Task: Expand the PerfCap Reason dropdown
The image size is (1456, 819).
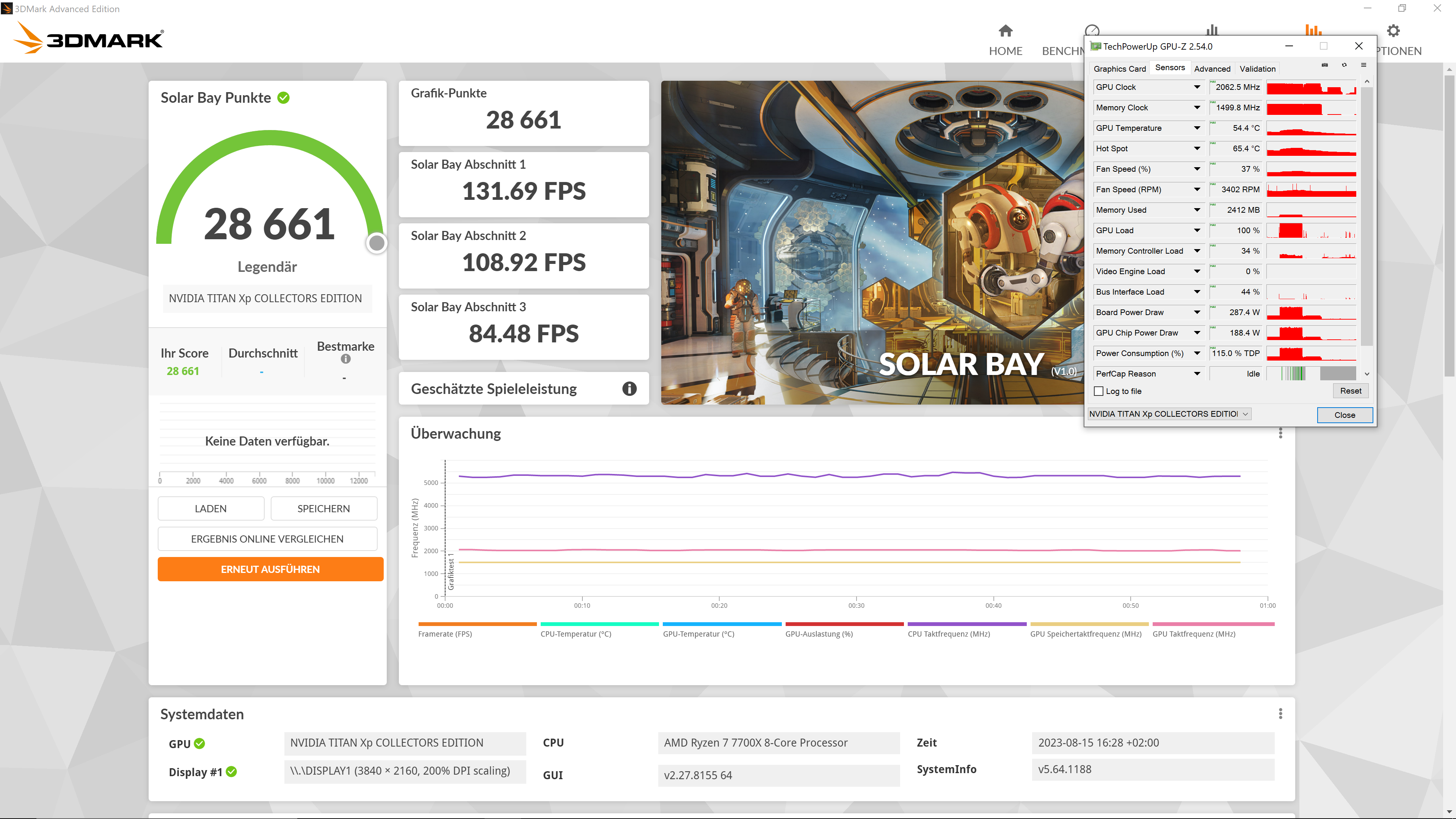Action: click(1197, 373)
